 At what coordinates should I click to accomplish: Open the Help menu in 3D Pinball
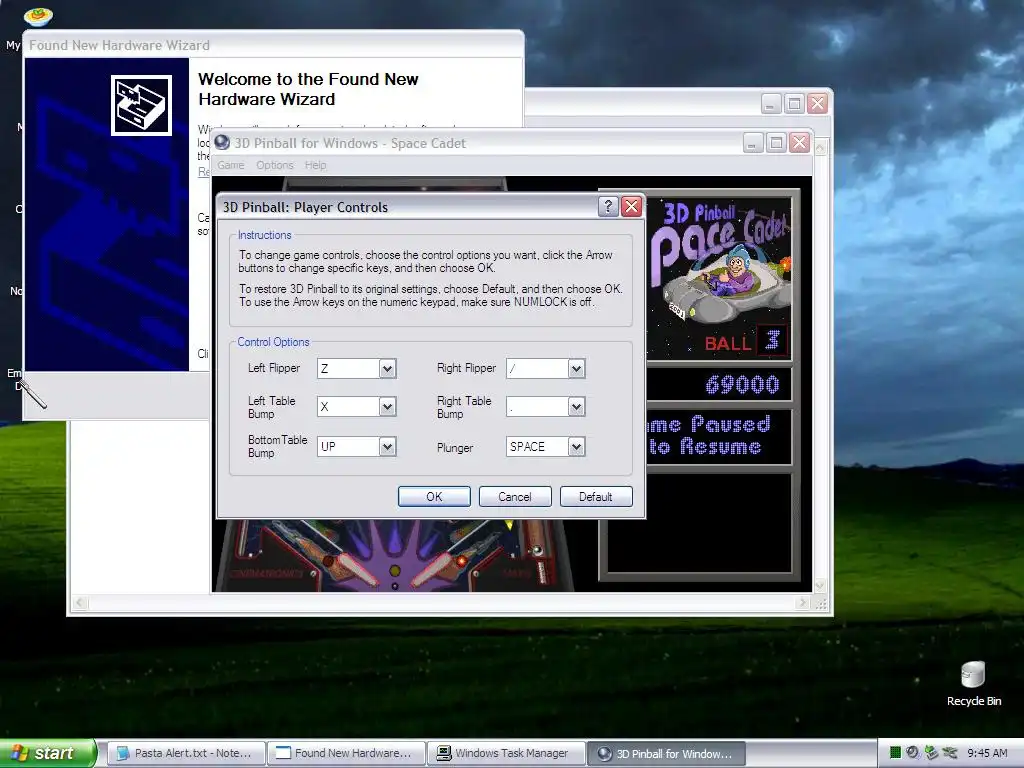[315, 165]
